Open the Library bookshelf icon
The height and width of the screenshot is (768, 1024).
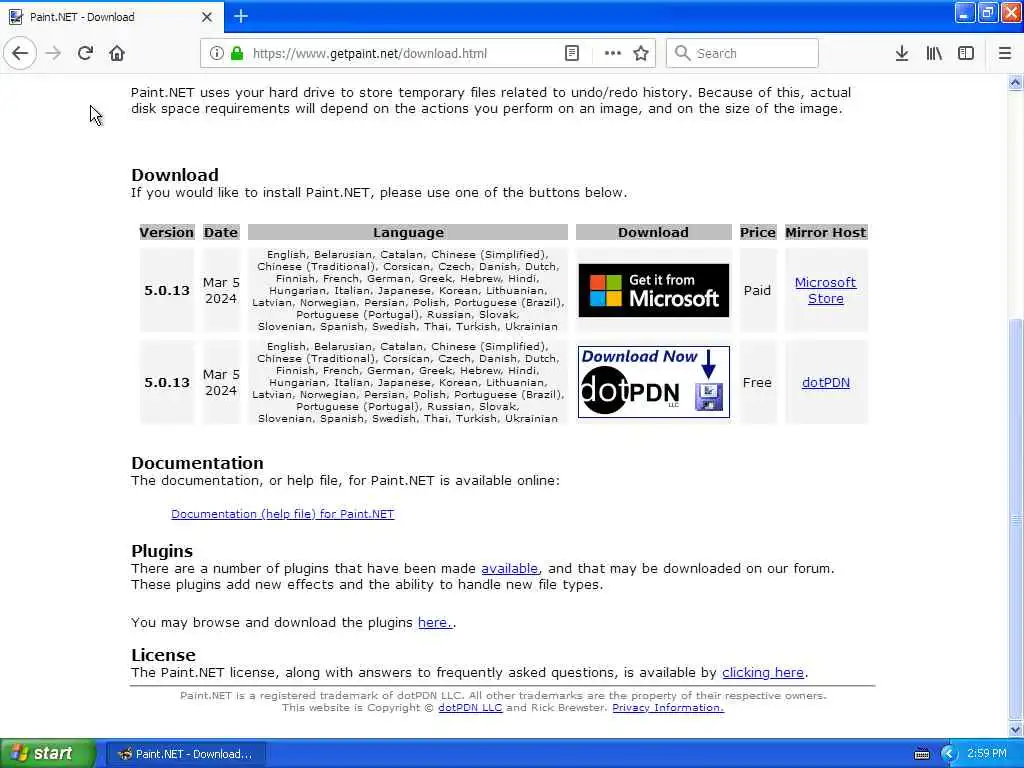click(x=934, y=53)
